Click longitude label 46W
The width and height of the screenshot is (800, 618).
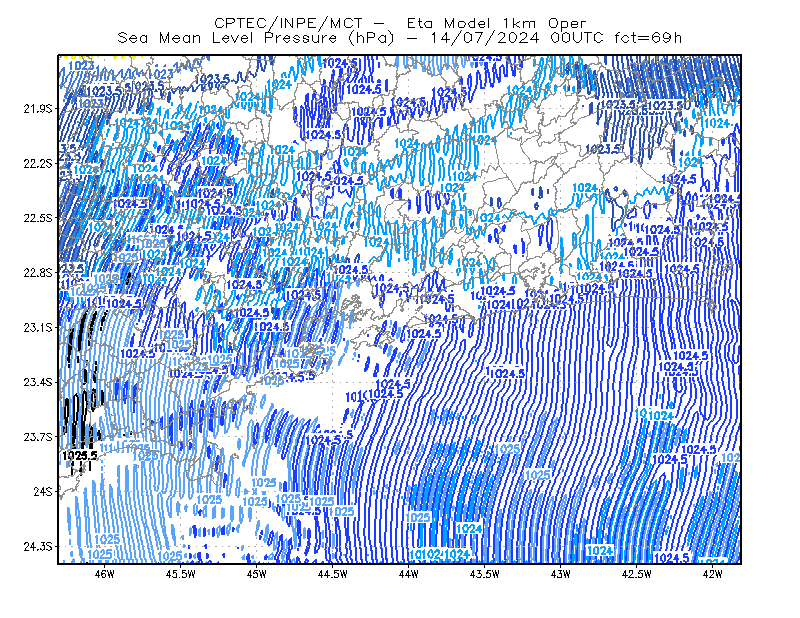[x=105, y=574]
